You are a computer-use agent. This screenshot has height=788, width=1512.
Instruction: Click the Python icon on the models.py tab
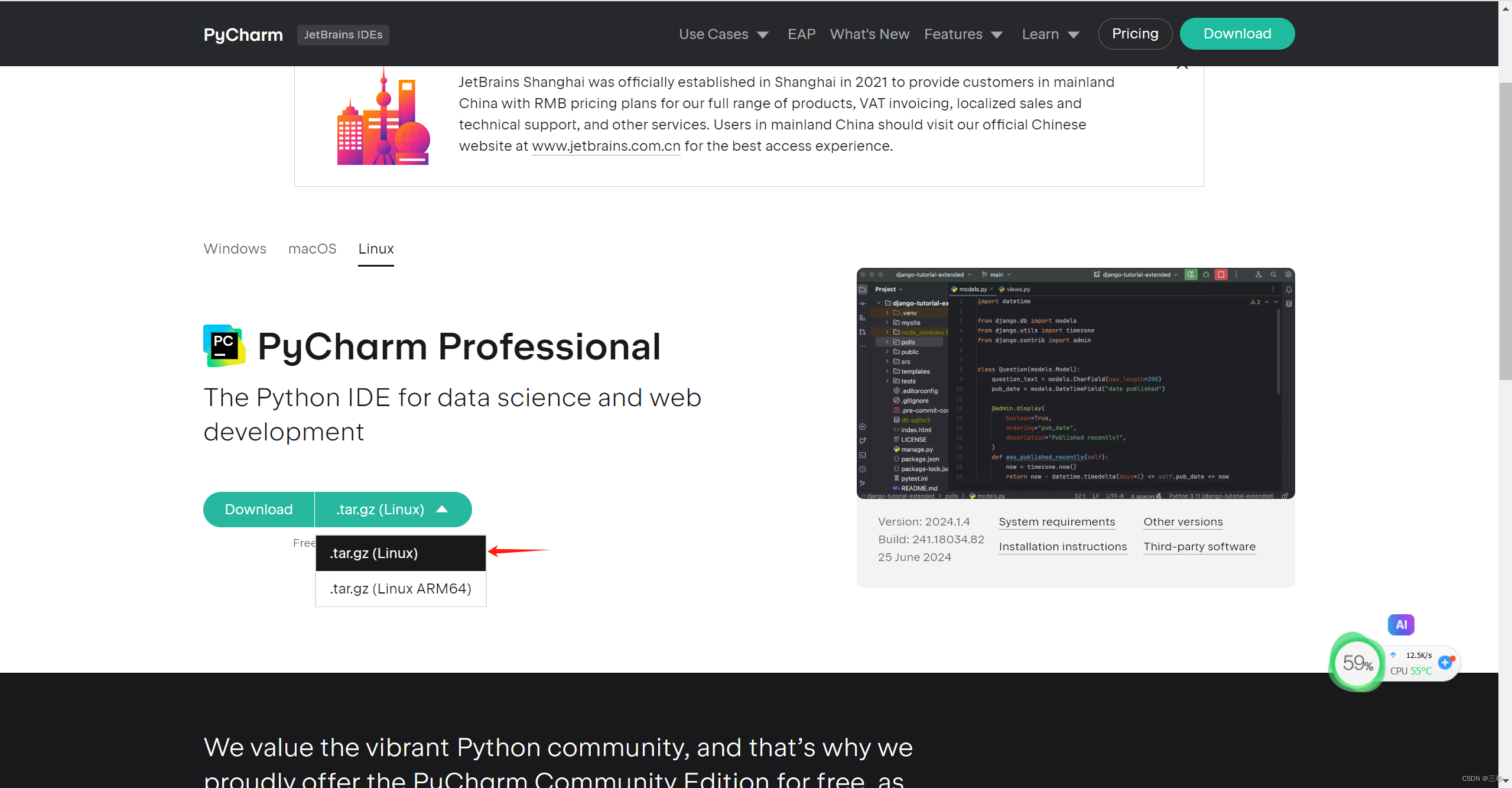tap(954, 289)
